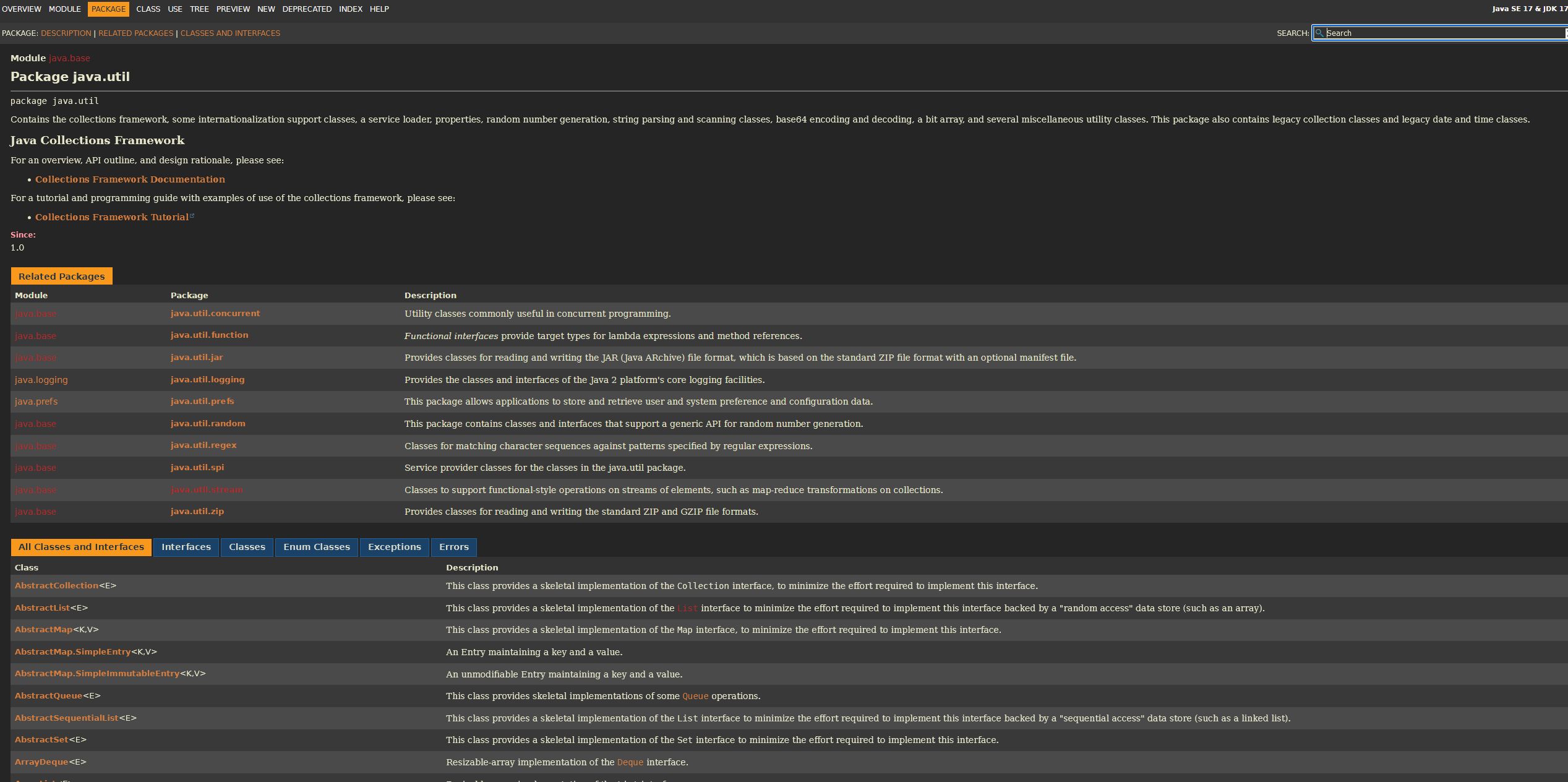1568x782 pixels.
Task: Toggle the Interfaces filter tab
Action: [x=185, y=546]
